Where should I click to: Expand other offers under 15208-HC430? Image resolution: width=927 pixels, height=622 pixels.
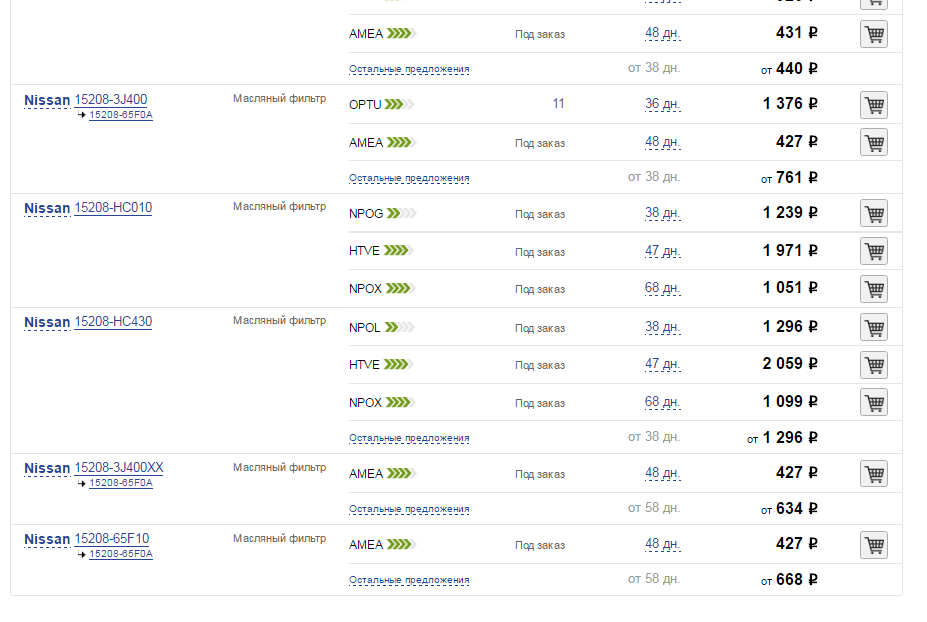point(409,438)
